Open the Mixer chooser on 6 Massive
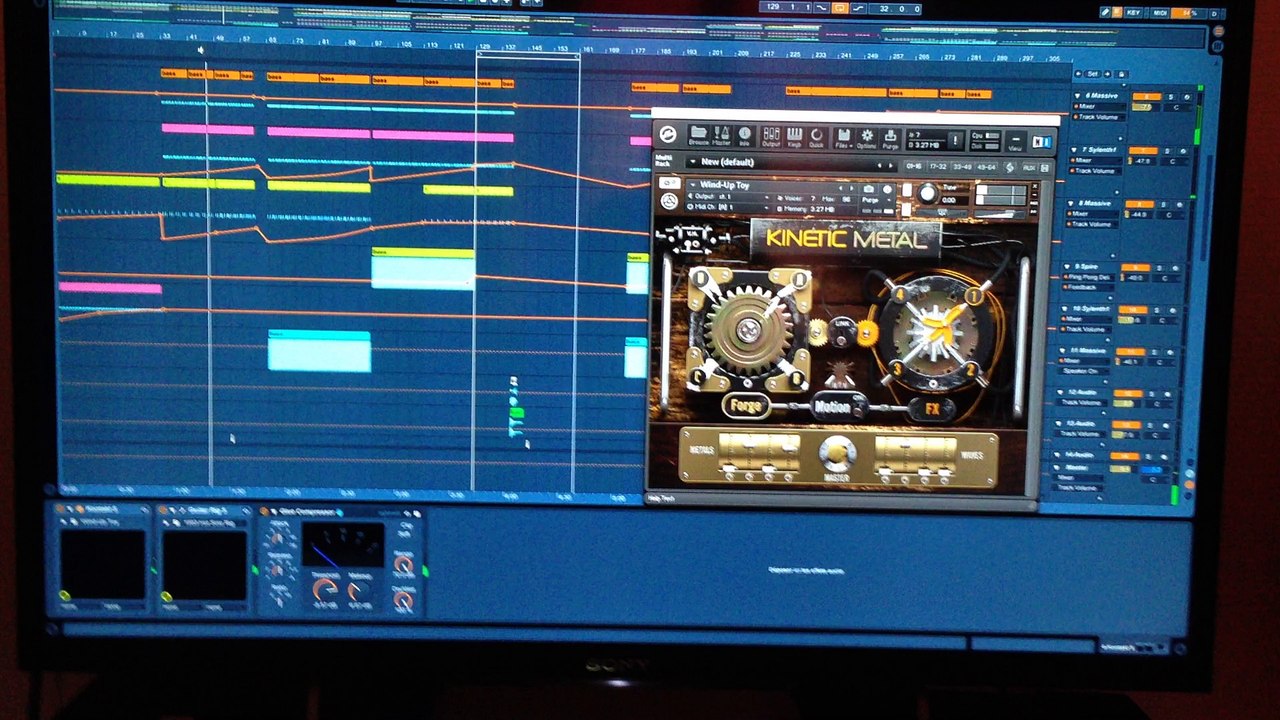This screenshot has width=1280, height=720. pos(1098,106)
